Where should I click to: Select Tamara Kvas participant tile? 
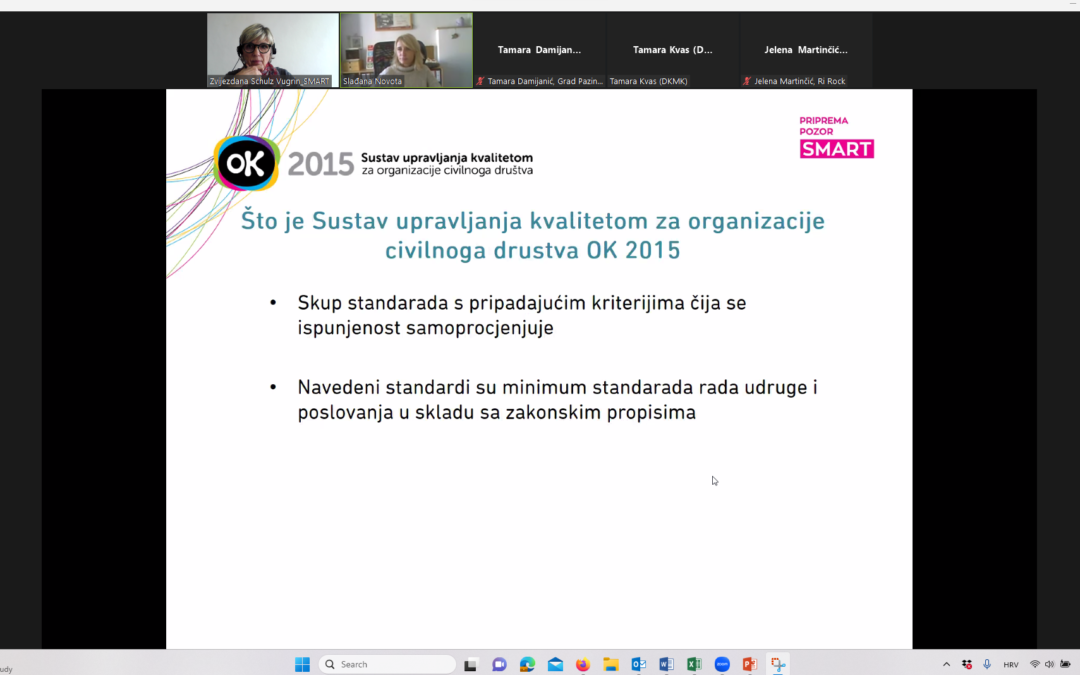coord(673,50)
